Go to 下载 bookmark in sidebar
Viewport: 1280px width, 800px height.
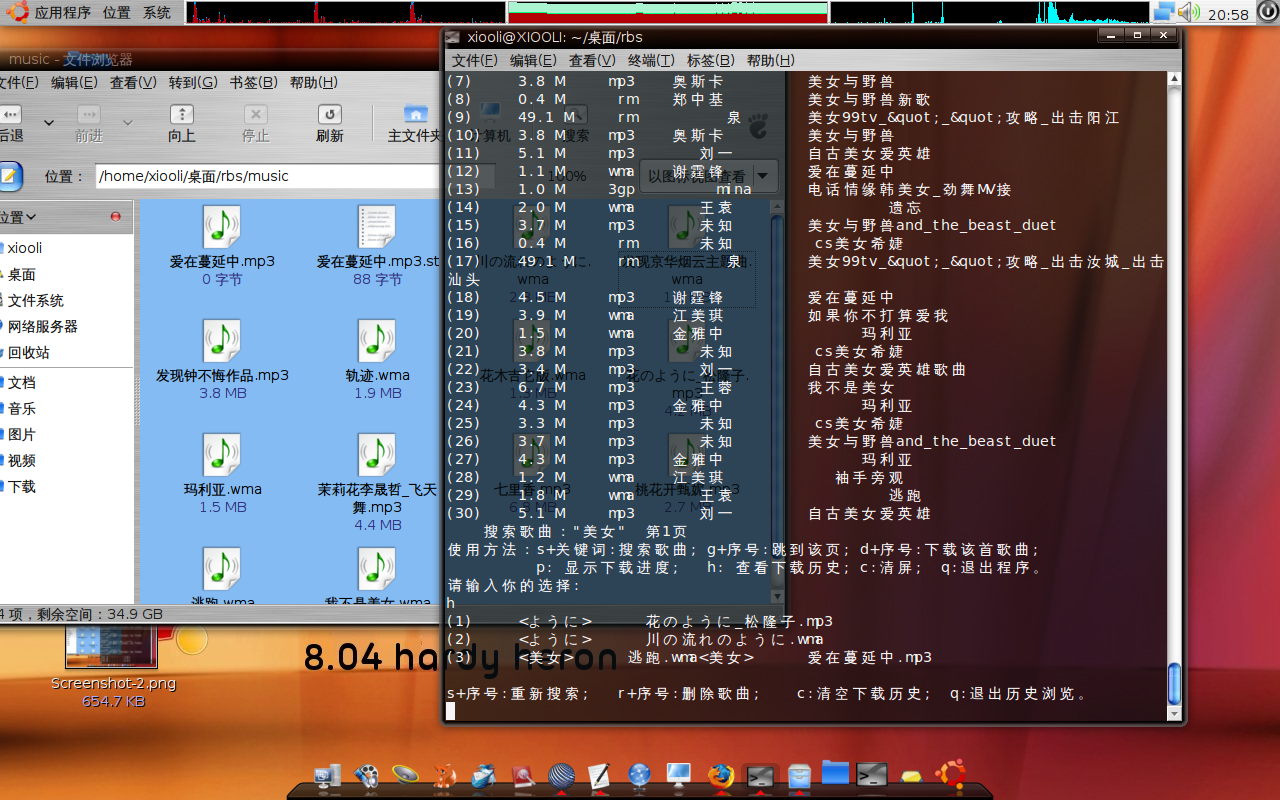click(x=21, y=486)
